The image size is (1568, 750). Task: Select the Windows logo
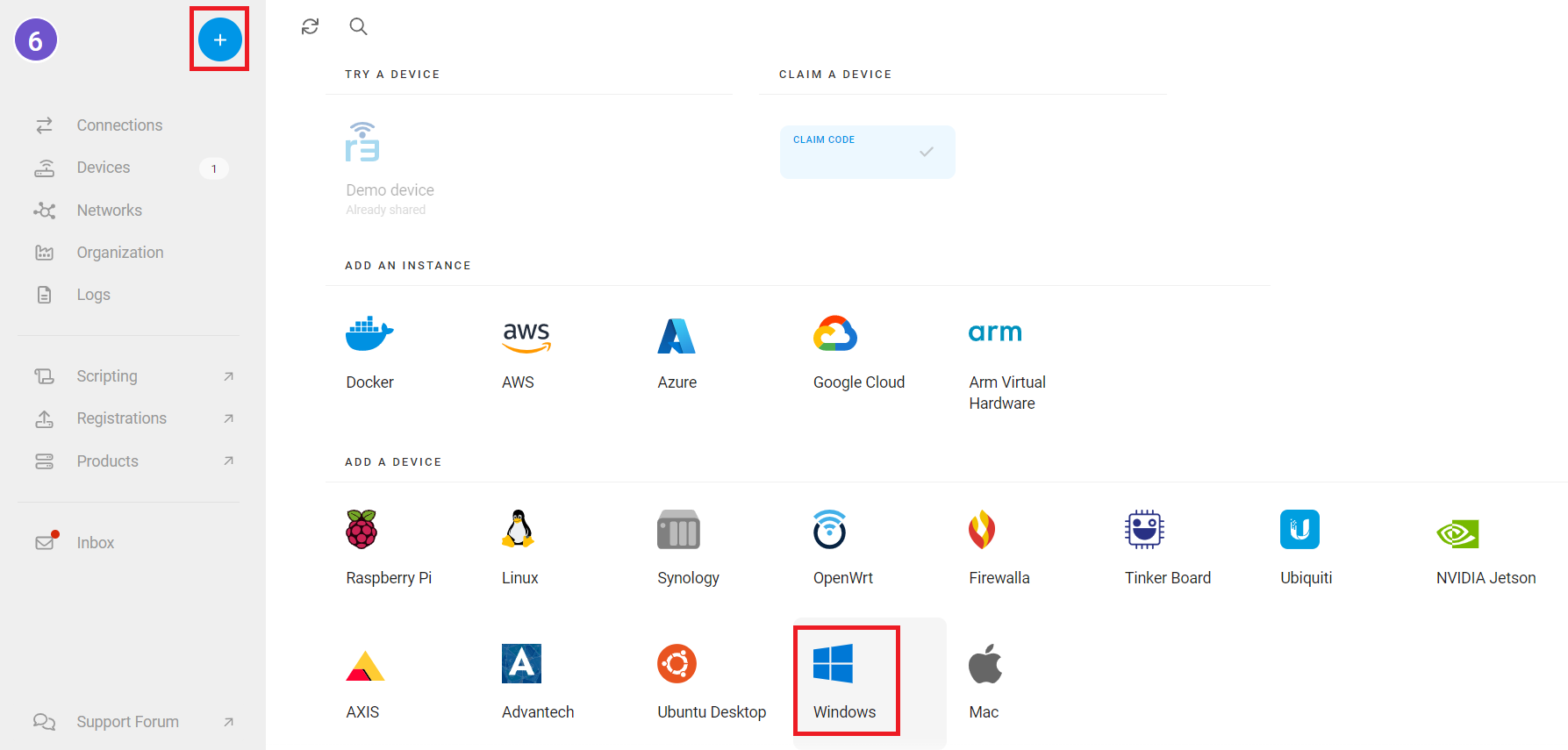click(833, 663)
